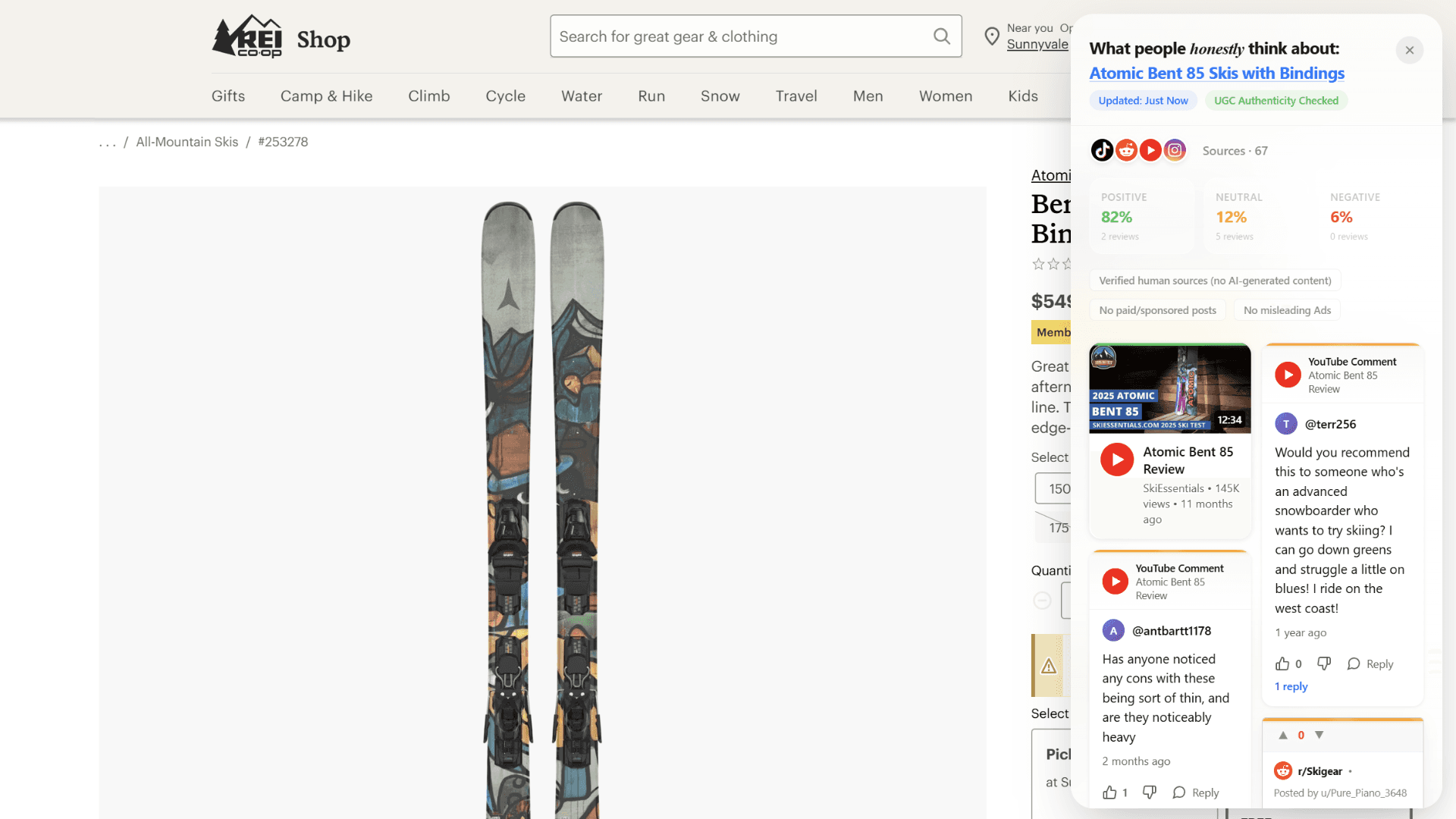Click the location pin icon
The width and height of the screenshot is (1456, 819).
point(991,36)
